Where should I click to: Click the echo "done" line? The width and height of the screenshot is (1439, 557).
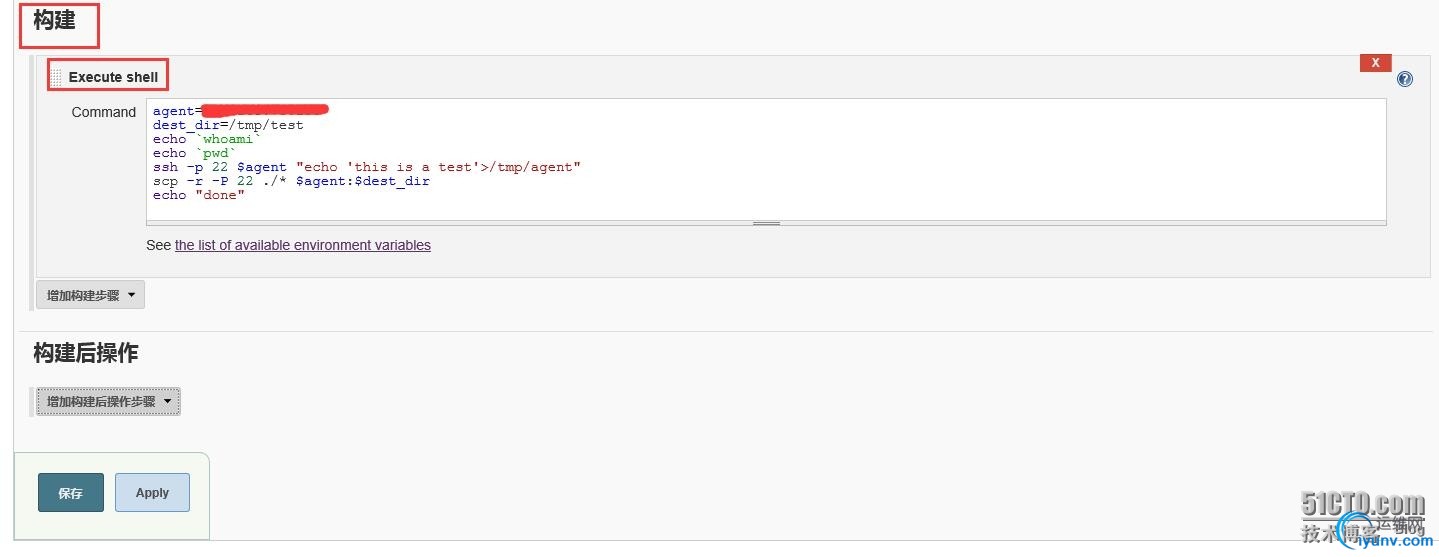pos(199,195)
